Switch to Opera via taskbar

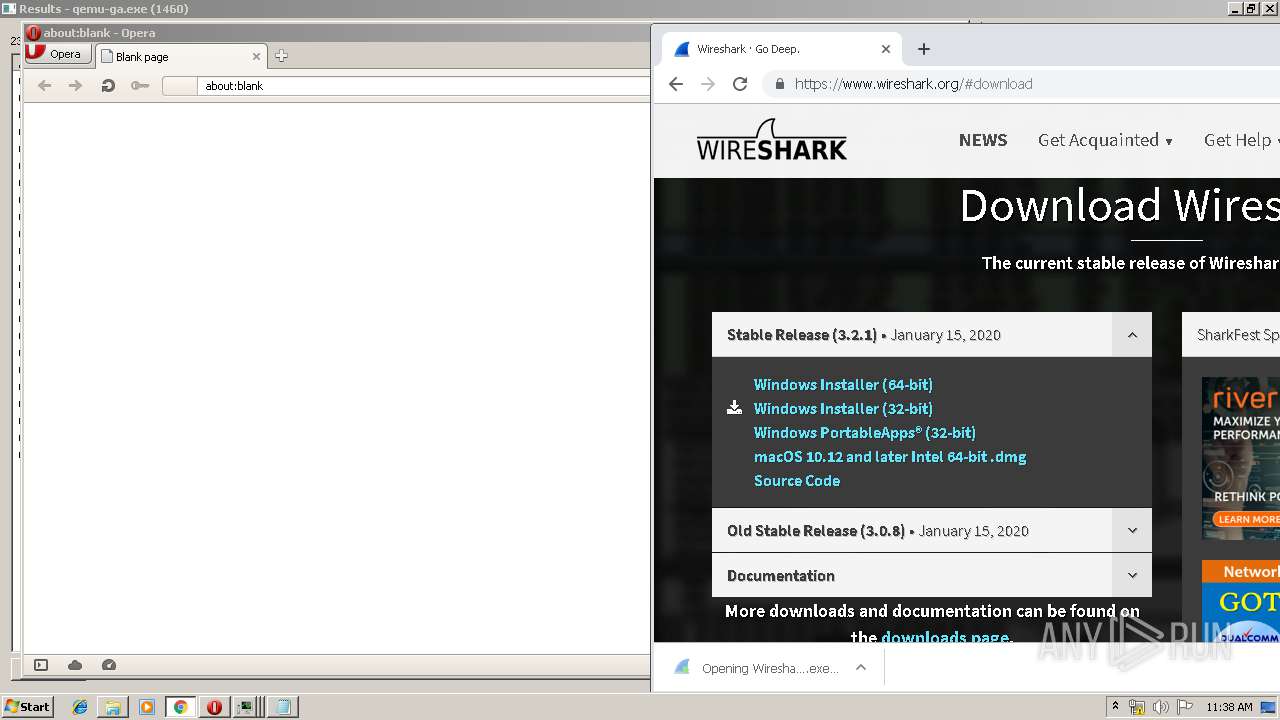pyautogui.click(x=214, y=707)
